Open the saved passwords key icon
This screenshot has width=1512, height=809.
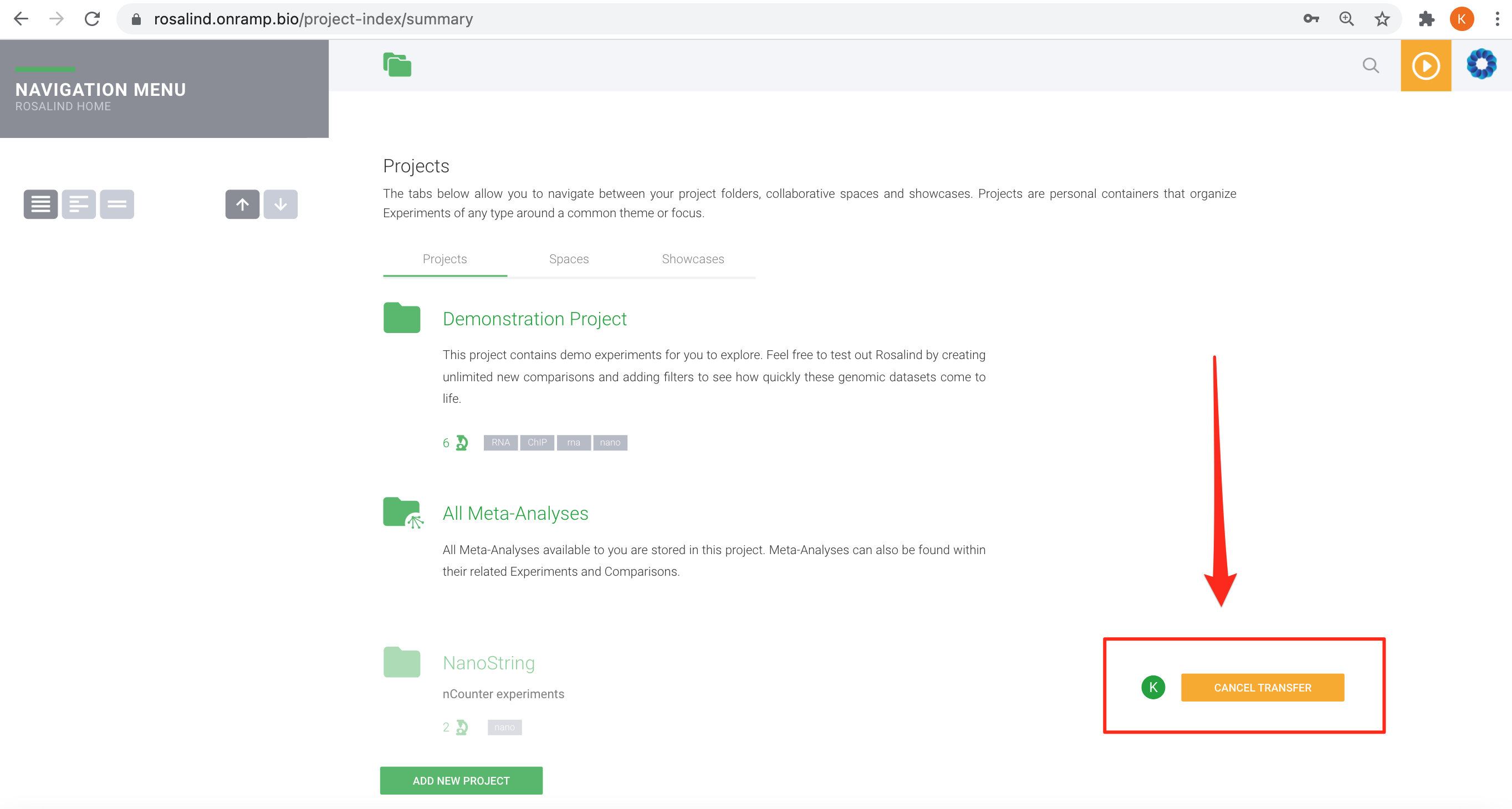[1311, 19]
